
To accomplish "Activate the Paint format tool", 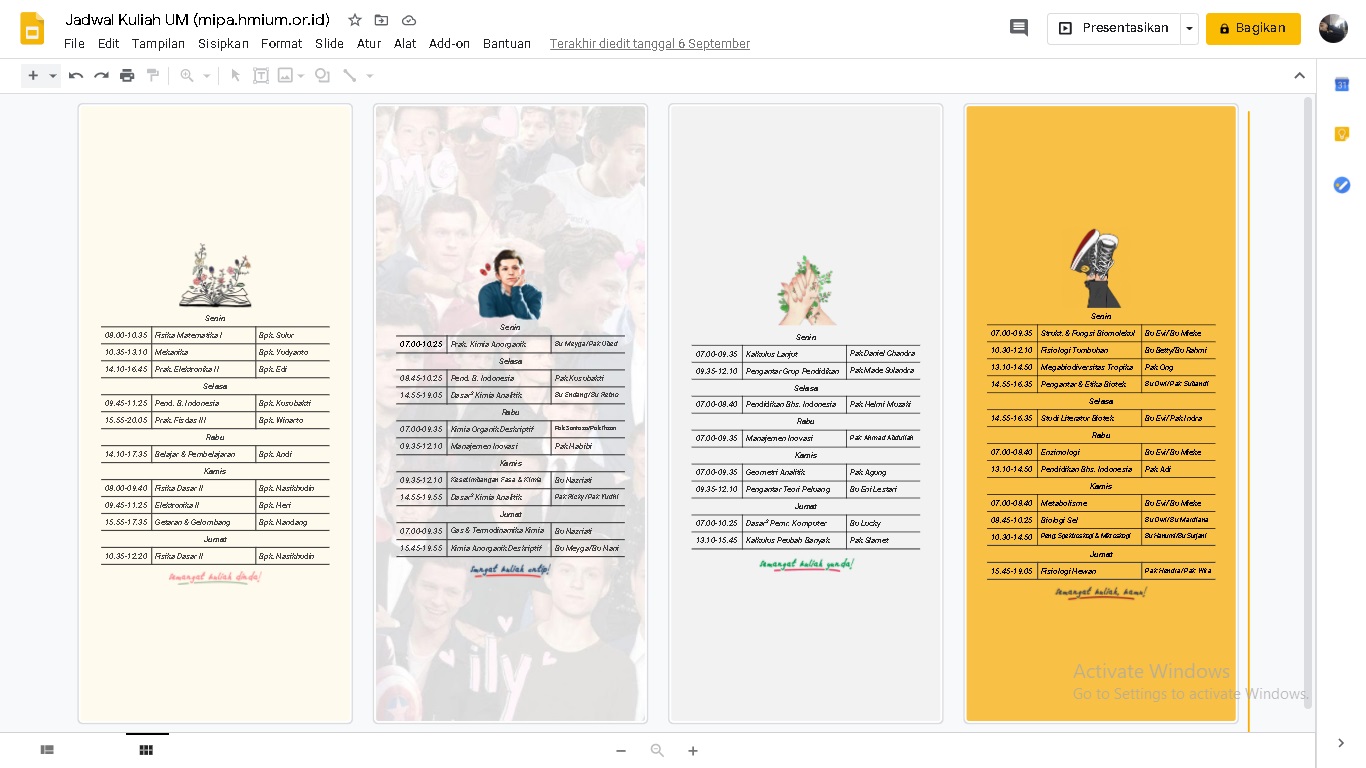I will point(152,75).
